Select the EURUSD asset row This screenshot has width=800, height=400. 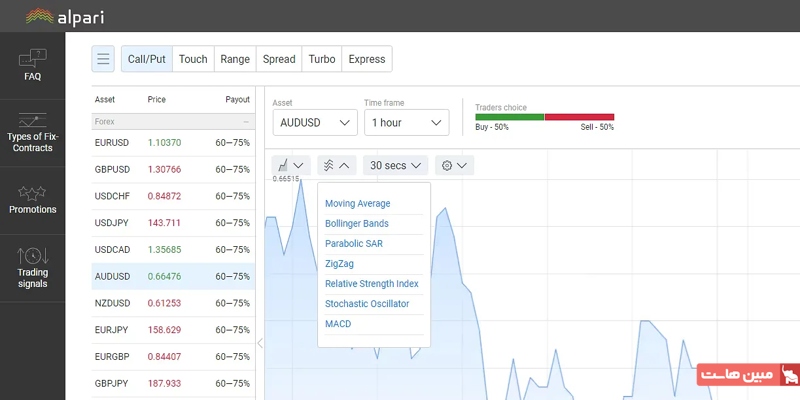(x=173, y=143)
